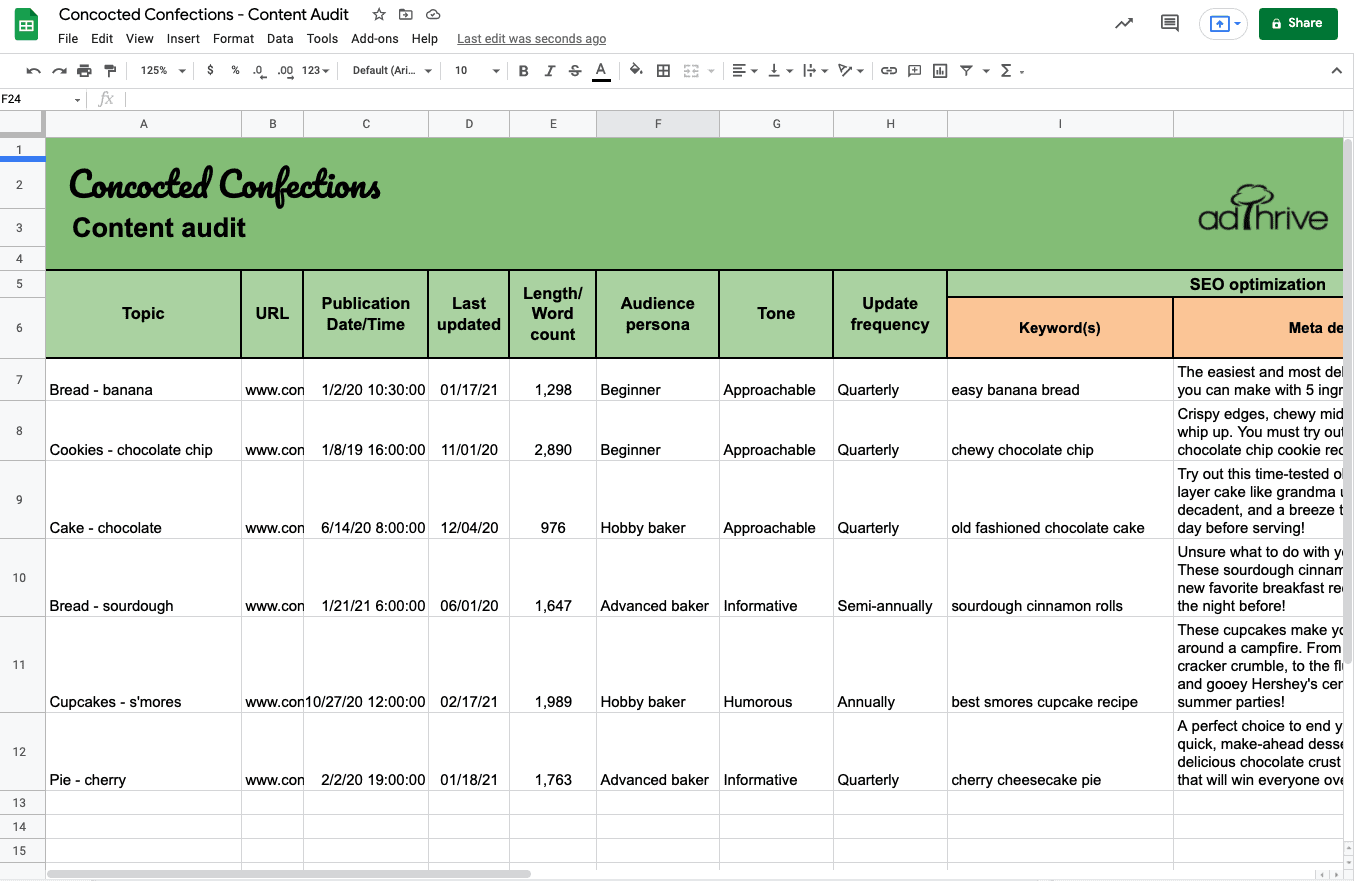The image size is (1354, 881).
Task: Open the text color picker
Action: pos(601,71)
